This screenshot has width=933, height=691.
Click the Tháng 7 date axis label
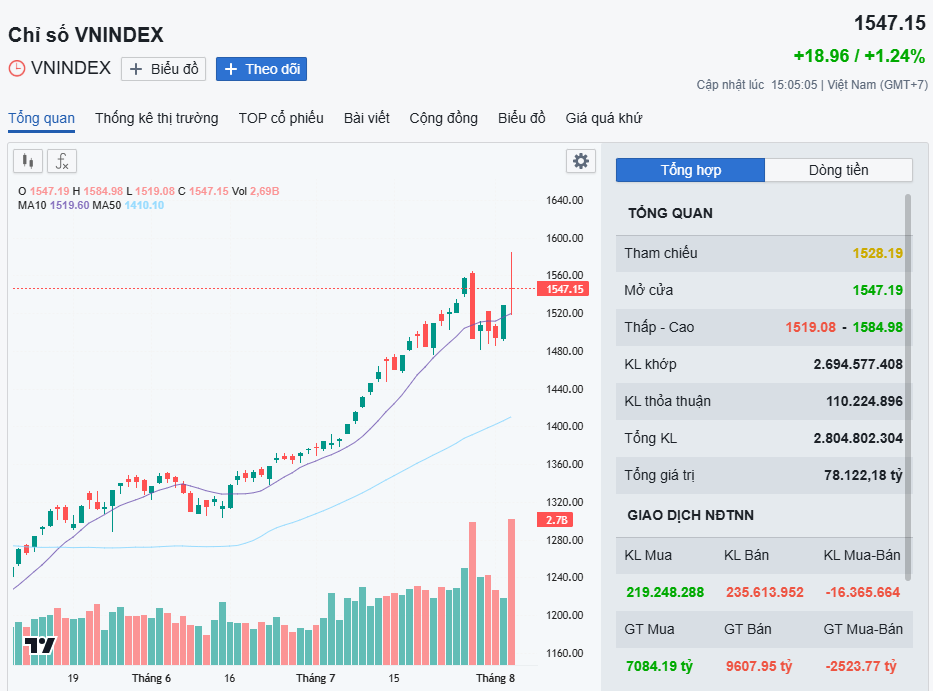(x=315, y=678)
